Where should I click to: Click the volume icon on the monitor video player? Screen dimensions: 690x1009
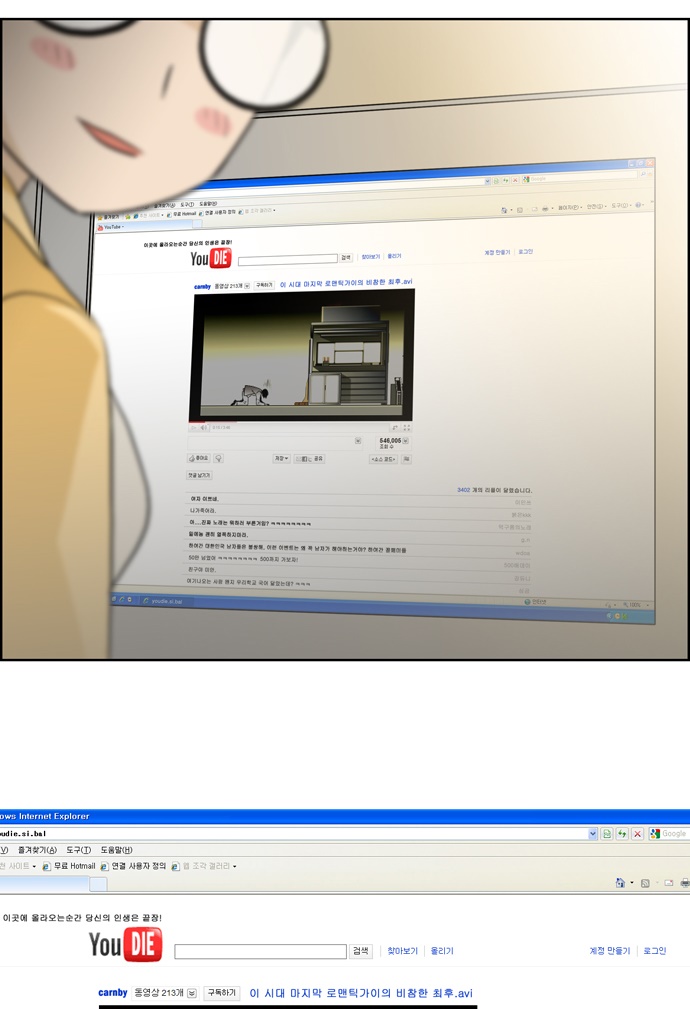coord(204,427)
